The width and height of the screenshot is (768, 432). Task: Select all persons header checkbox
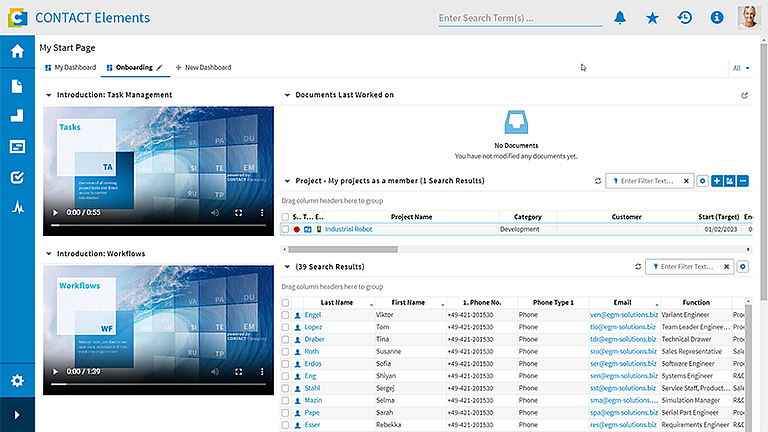click(285, 303)
